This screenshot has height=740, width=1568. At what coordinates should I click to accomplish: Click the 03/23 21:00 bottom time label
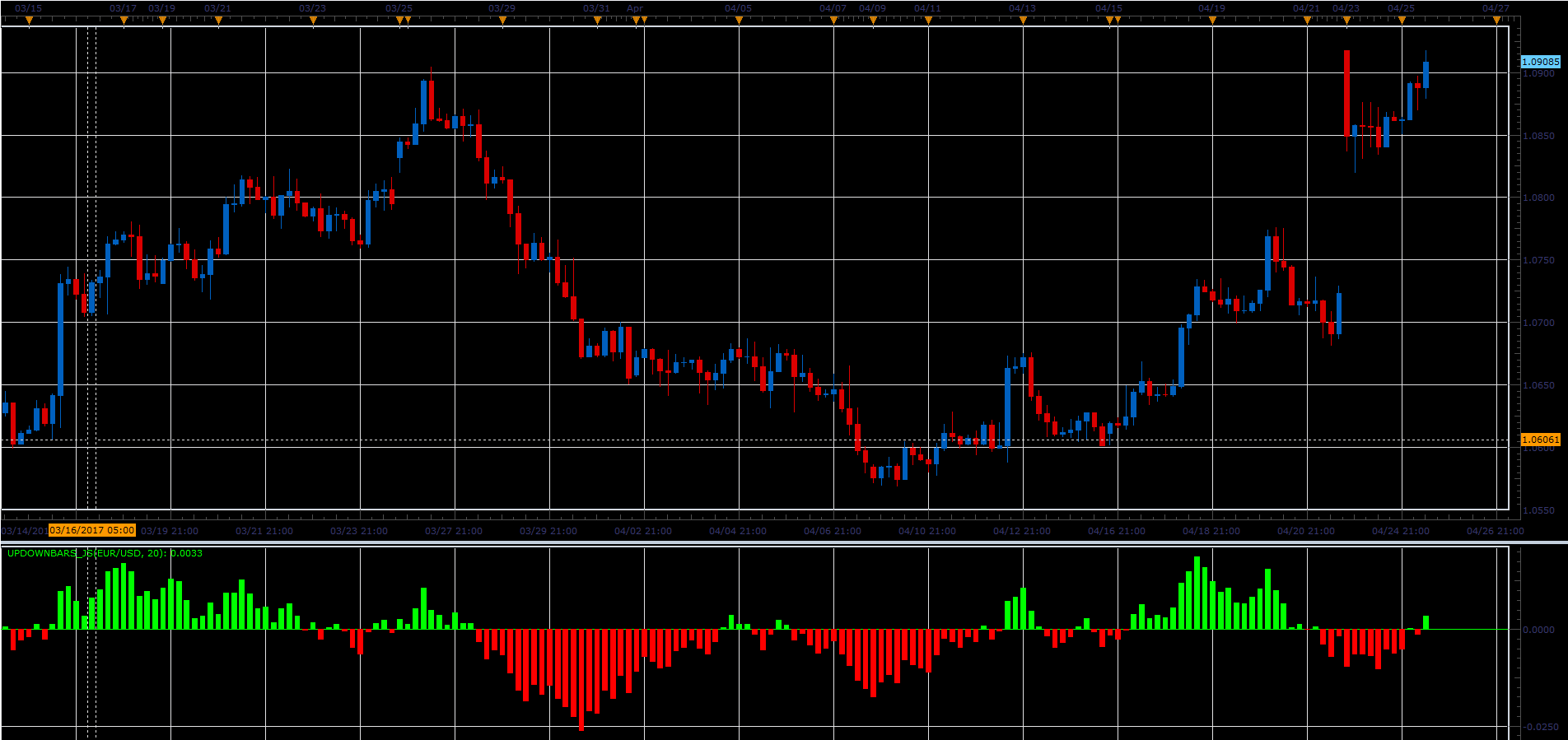coord(359,531)
